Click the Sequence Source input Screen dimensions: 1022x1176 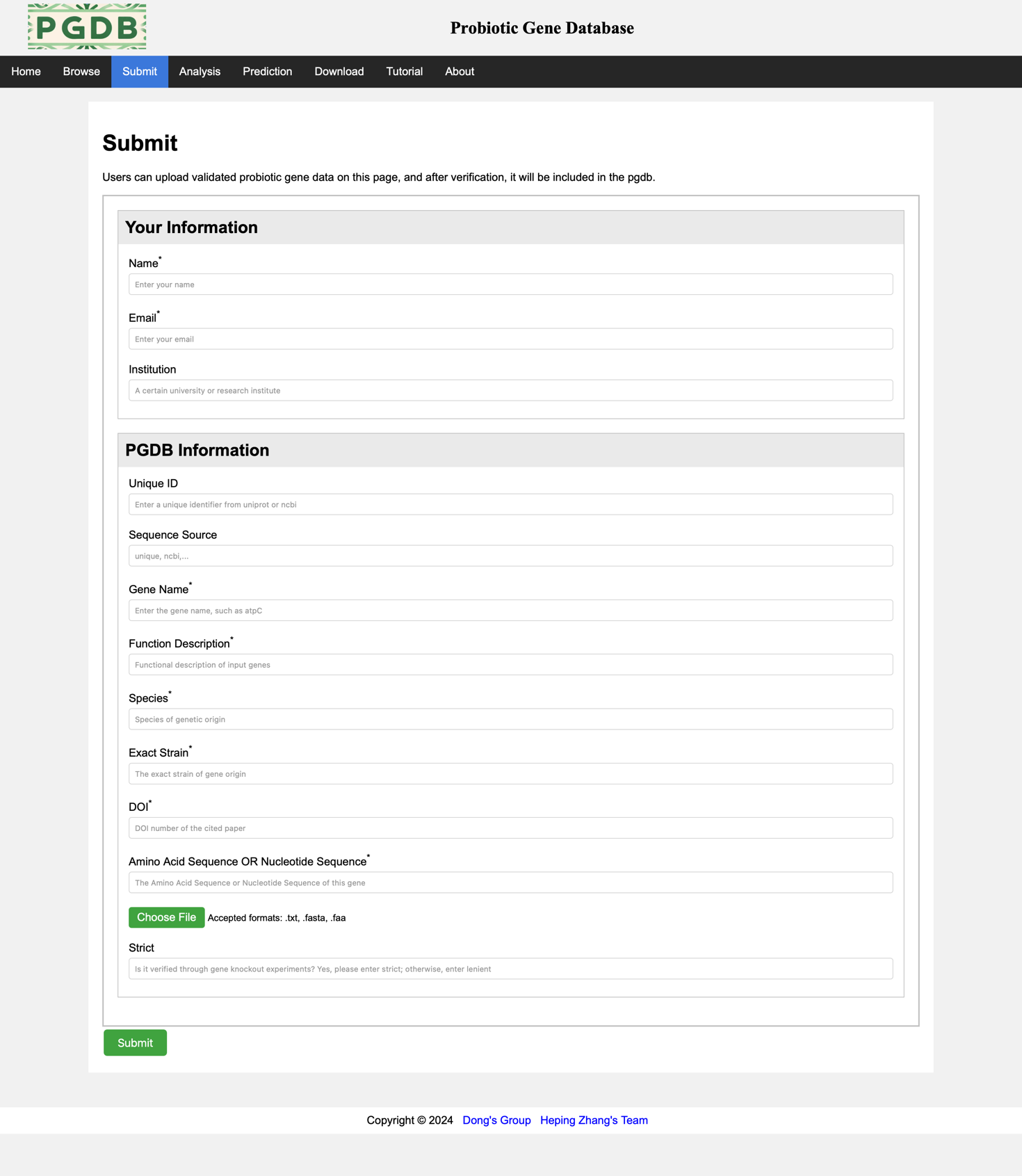coord(510,556)
